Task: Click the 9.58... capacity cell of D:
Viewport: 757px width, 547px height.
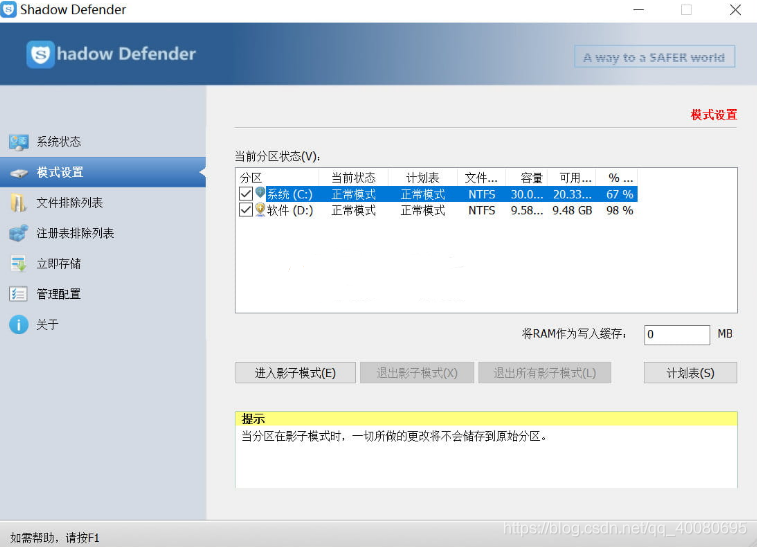Action: point(527,210)
